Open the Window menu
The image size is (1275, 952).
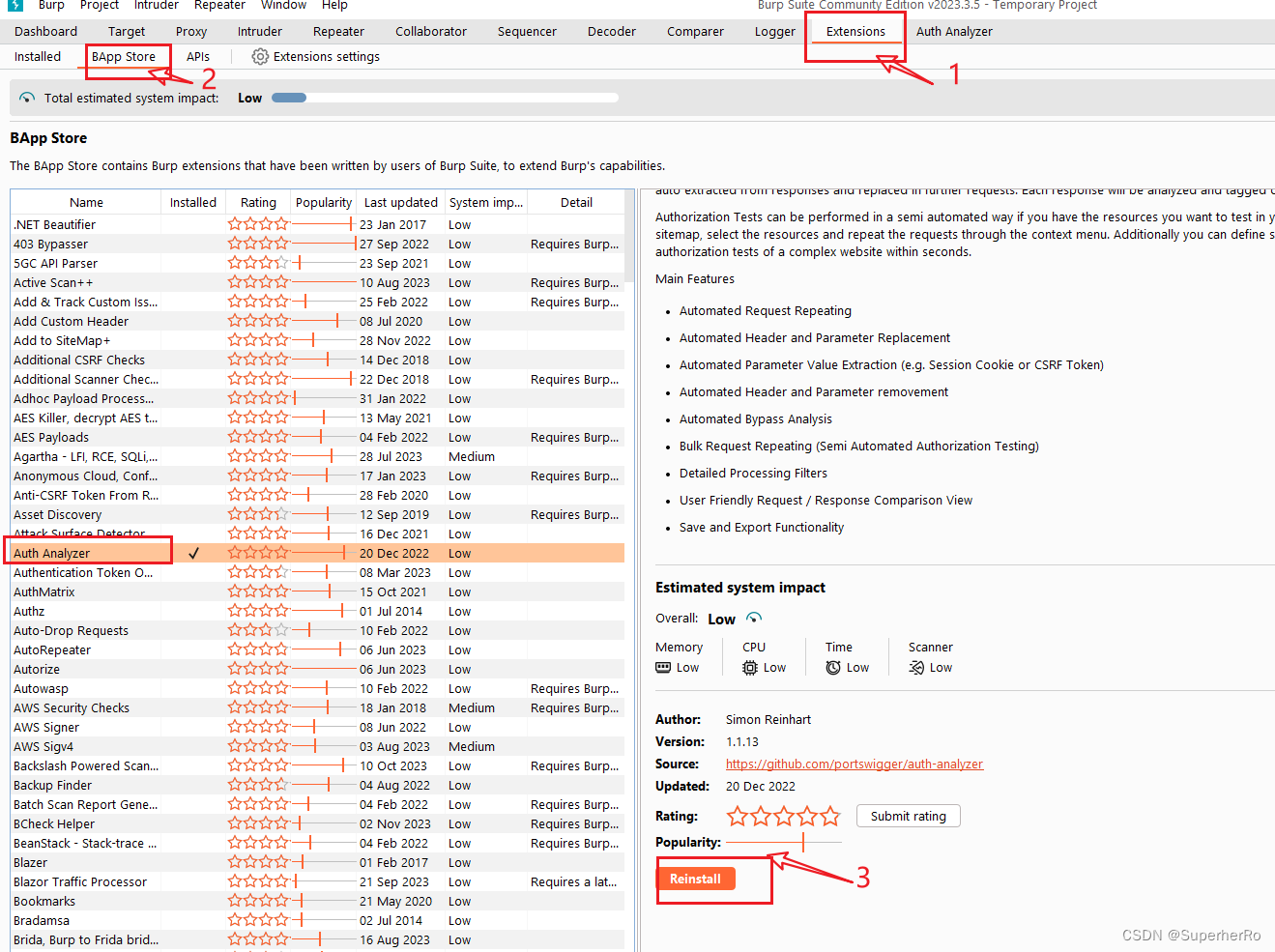[283, 6]
